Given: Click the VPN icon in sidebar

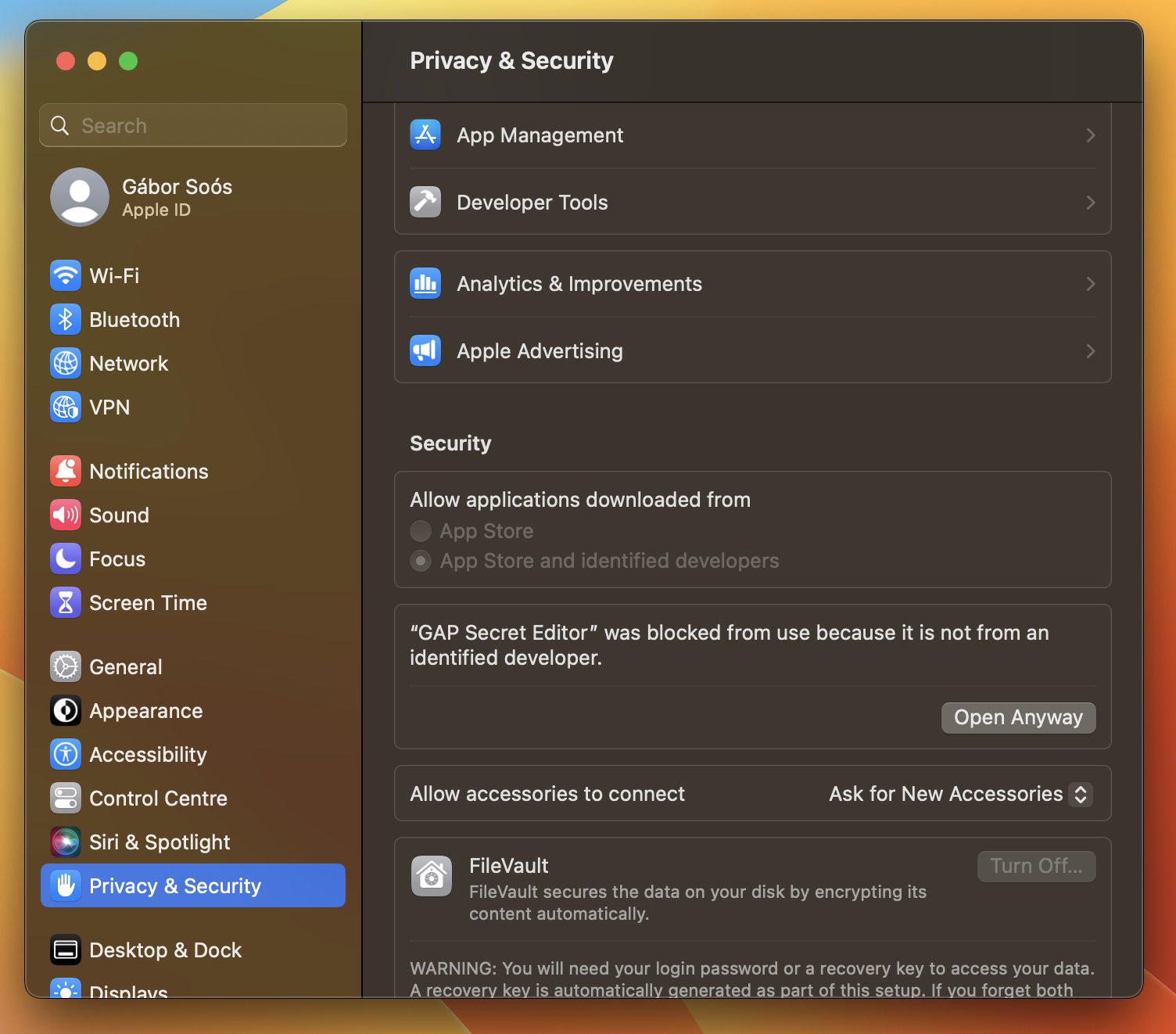Looking at the screenshot, I should [66, 407].
